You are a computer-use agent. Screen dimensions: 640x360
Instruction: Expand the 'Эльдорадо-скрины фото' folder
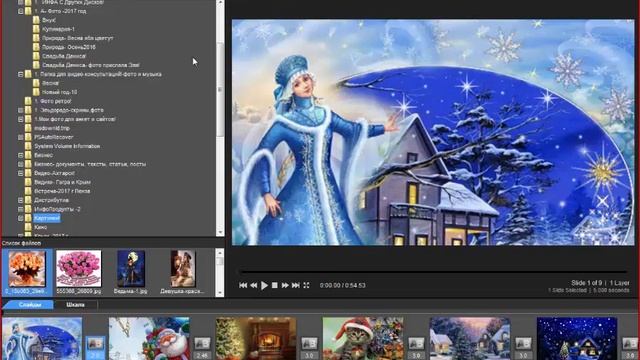click(20, 110)
